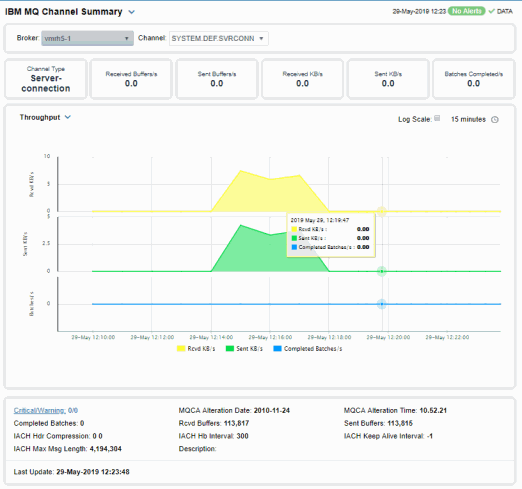Click the MQCA Alteration Time value 10.52.21
The width and height of the screenshot is (522, 489).
[433, 410]
